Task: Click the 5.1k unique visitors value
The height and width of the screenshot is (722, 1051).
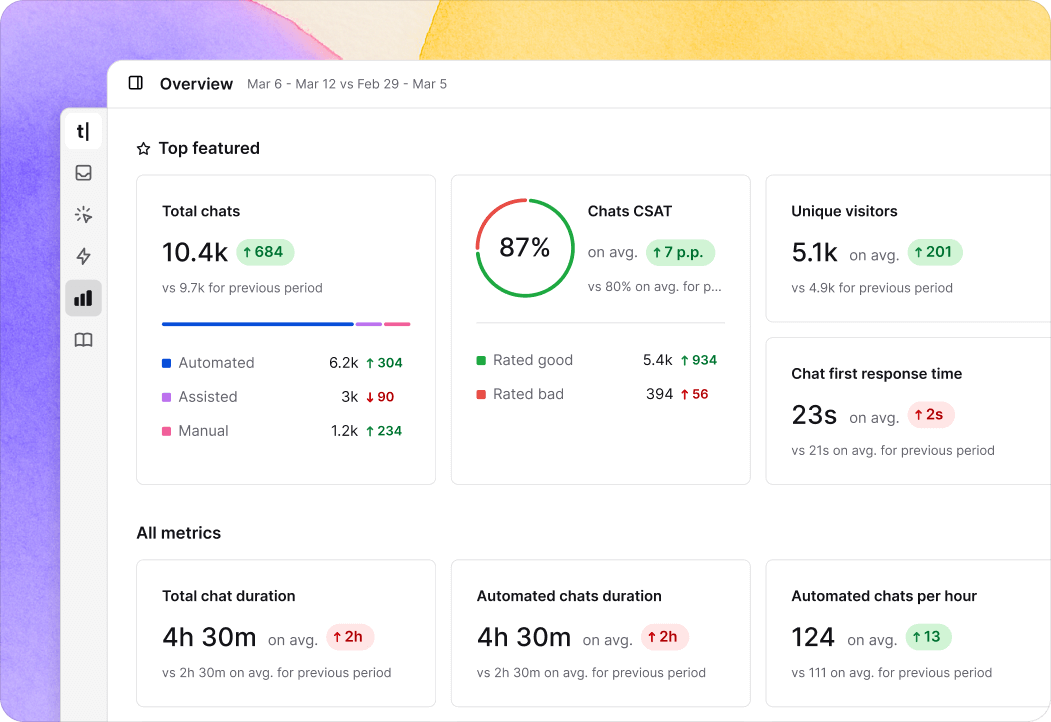Action: (x=814, y=252)
